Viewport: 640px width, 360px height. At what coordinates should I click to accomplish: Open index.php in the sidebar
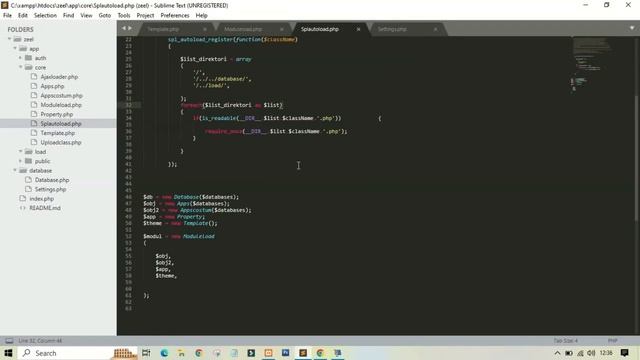[x=42, y=199]
